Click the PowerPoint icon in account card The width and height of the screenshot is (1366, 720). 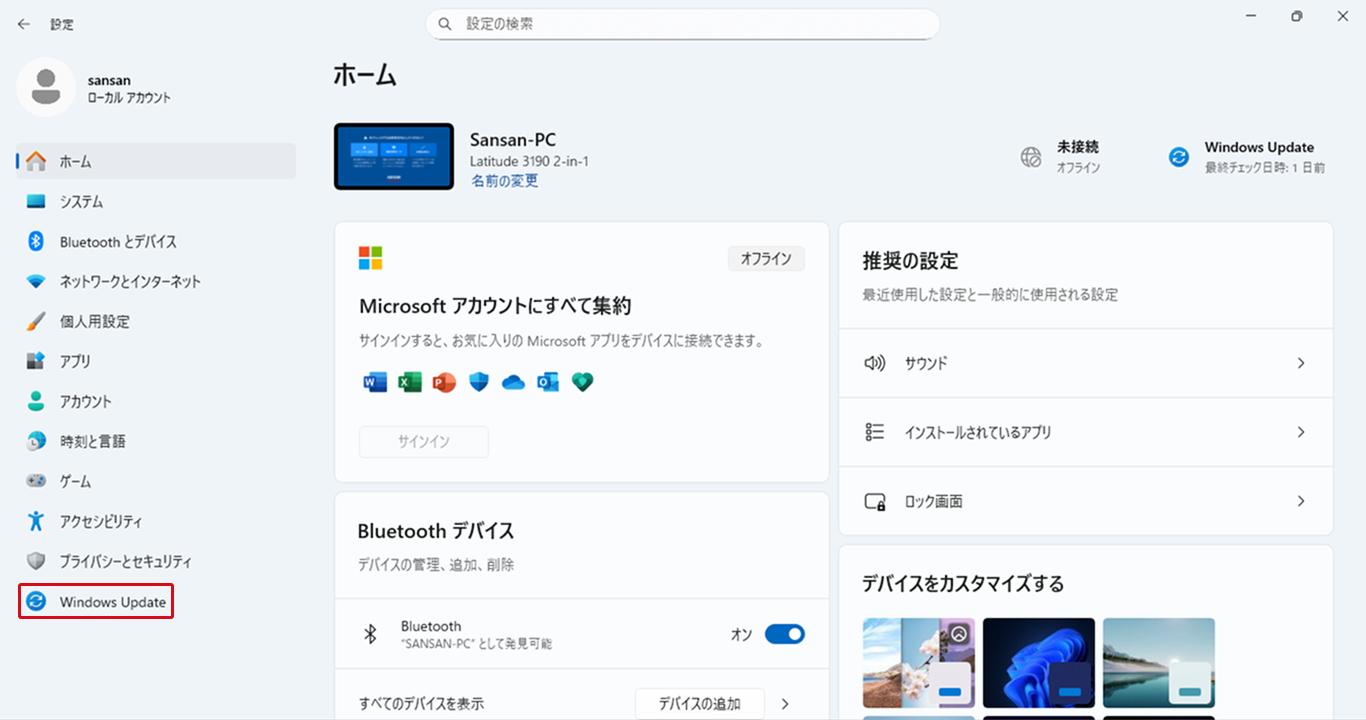(x=444, y=382)
